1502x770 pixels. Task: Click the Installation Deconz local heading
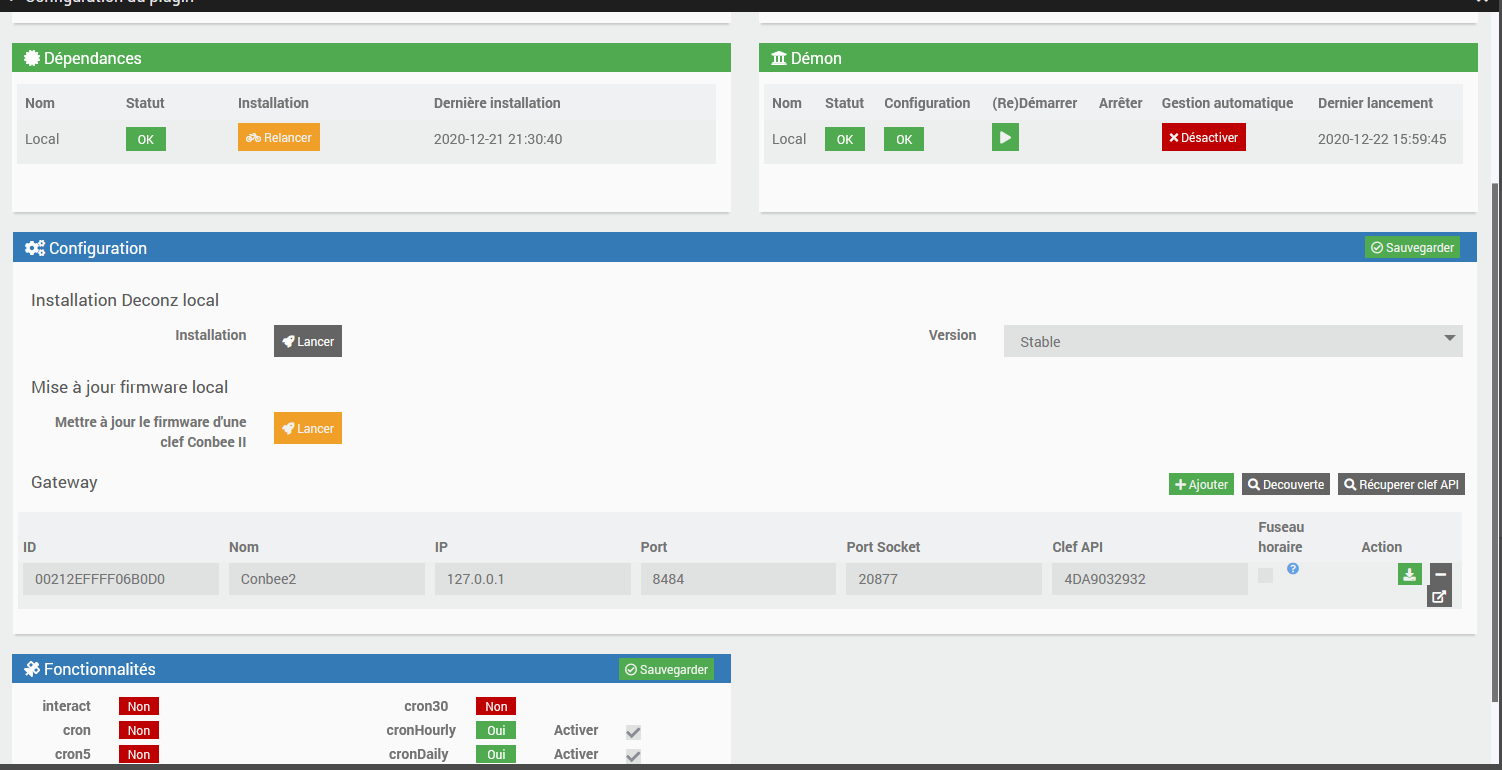[x=125, y=300]
